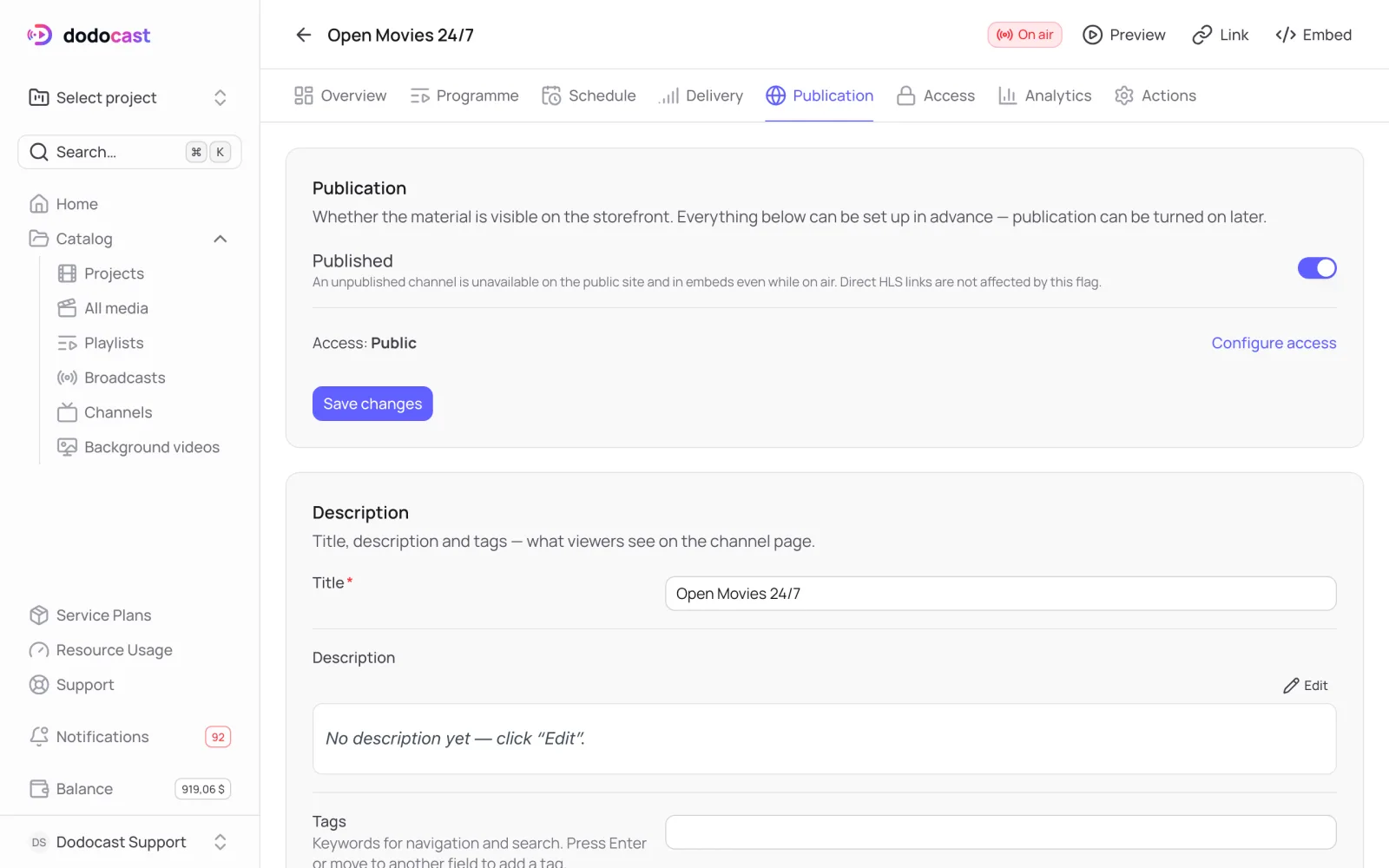1389x868 pixels.
Task: Click the Search box
Action: tap(129, 152)
